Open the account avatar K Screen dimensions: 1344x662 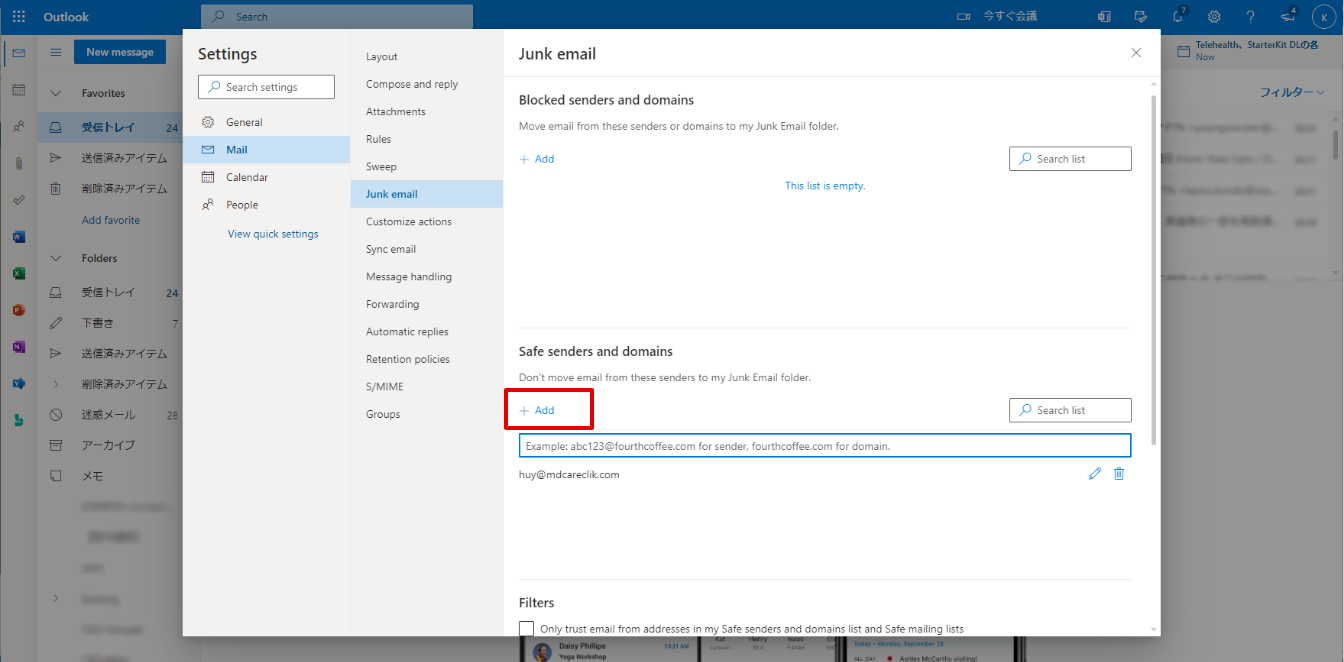coord(1325,17)
